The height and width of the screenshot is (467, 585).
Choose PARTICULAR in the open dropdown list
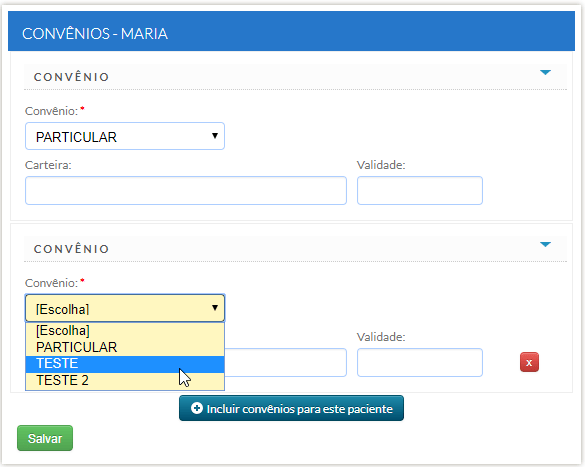click(x=125, y=347)
